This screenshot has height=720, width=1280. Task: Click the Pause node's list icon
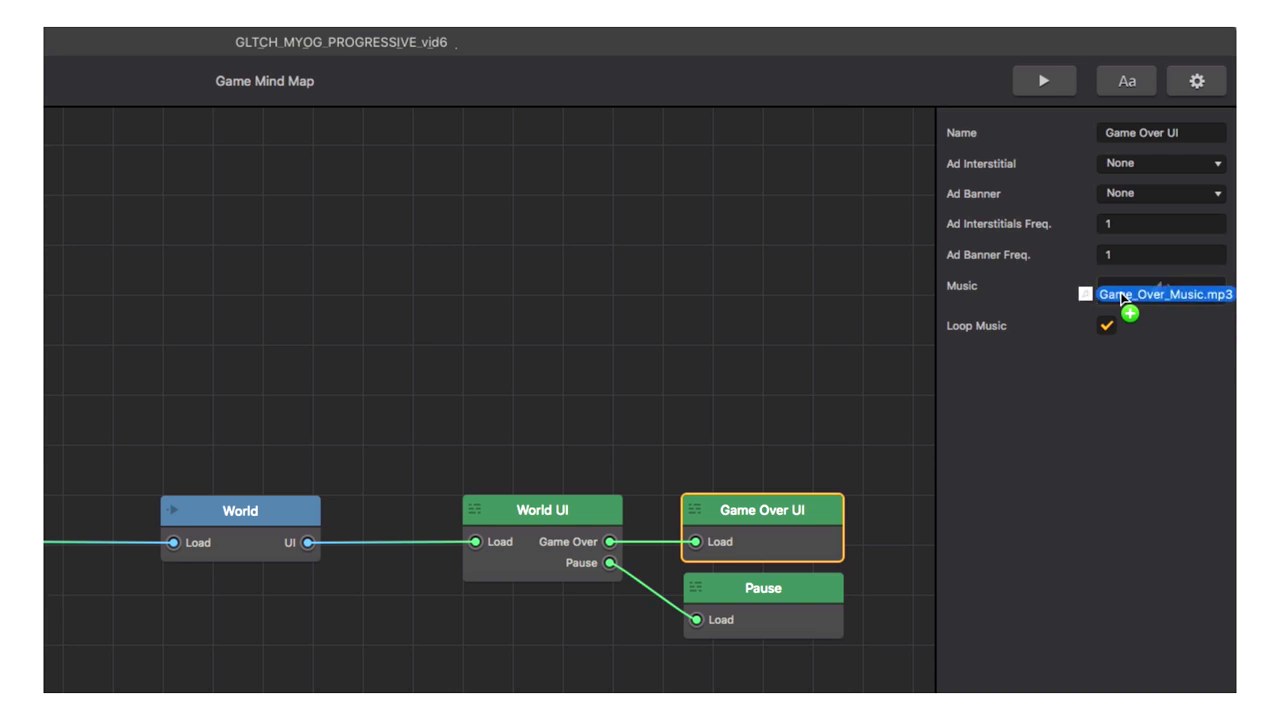[x=696, y=588]
